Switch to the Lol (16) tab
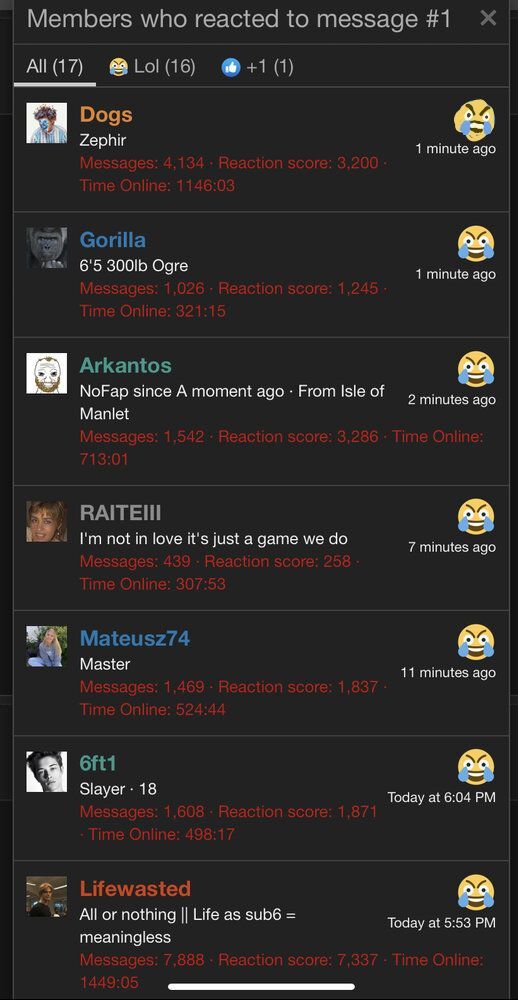Image resolution: width=518 pixels, height=1000 pixels. [152, 66]
